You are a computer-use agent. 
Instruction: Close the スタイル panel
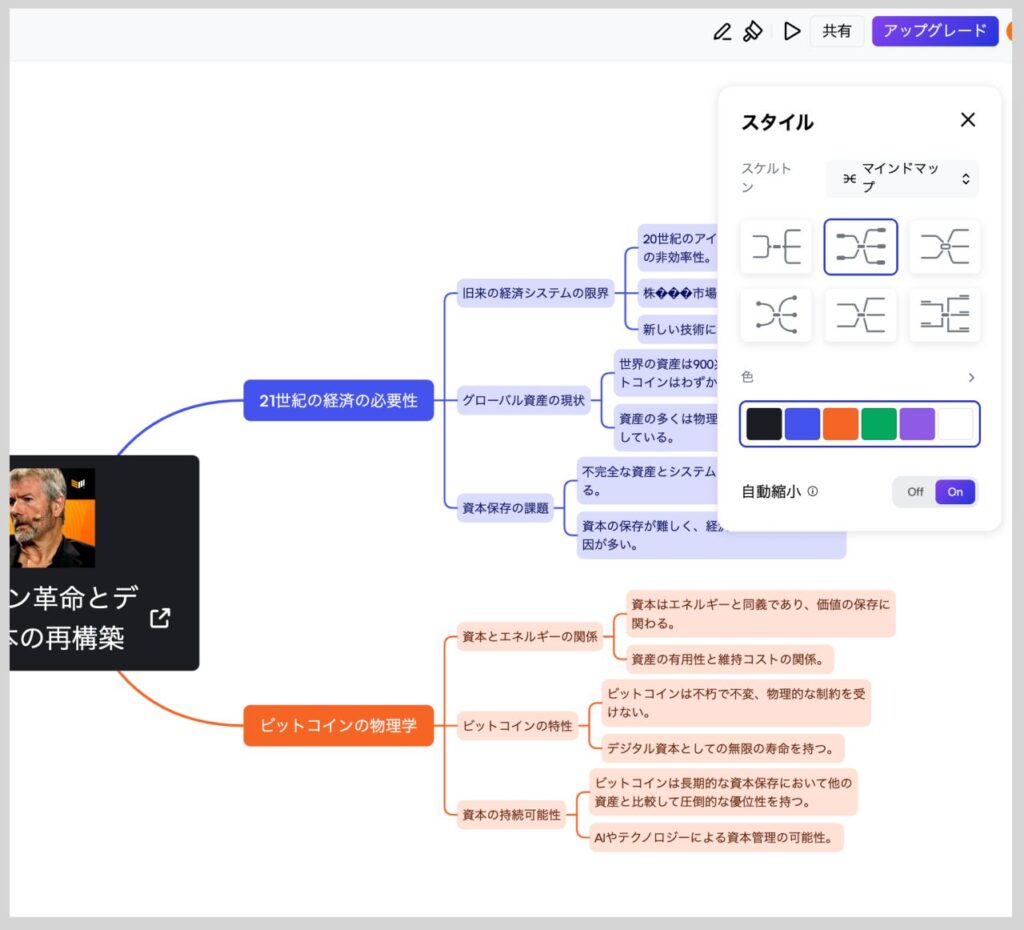tap(967, 120)
